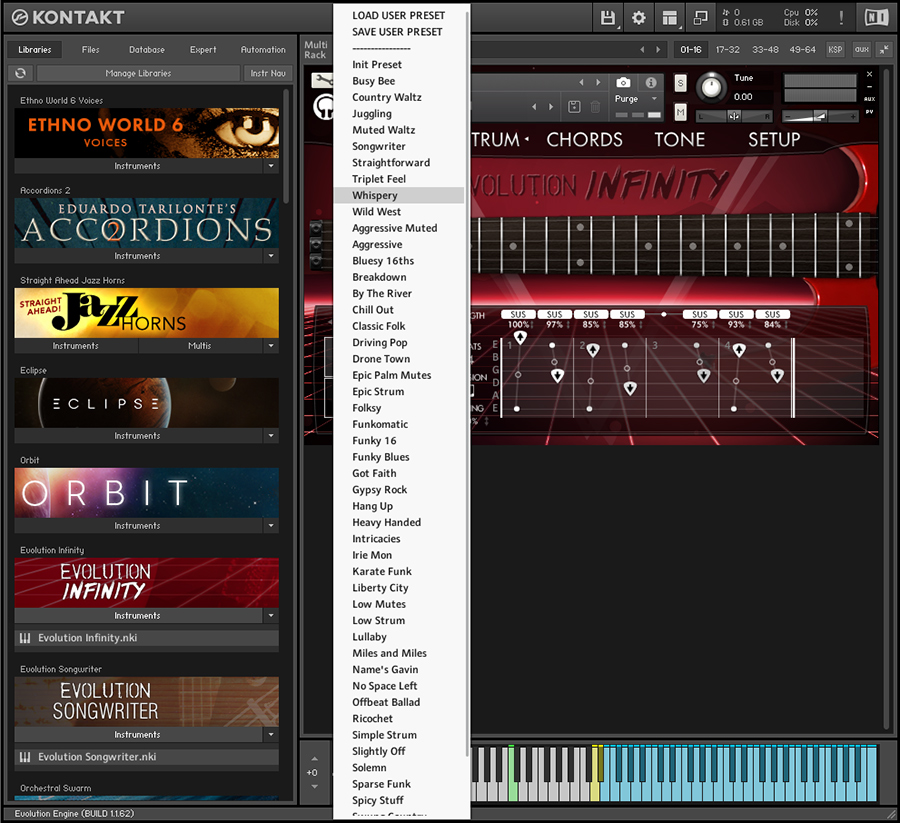The image size is (900, 823).
Task: Open instrument snapshot camera view
Action: [x=623, y=82]
